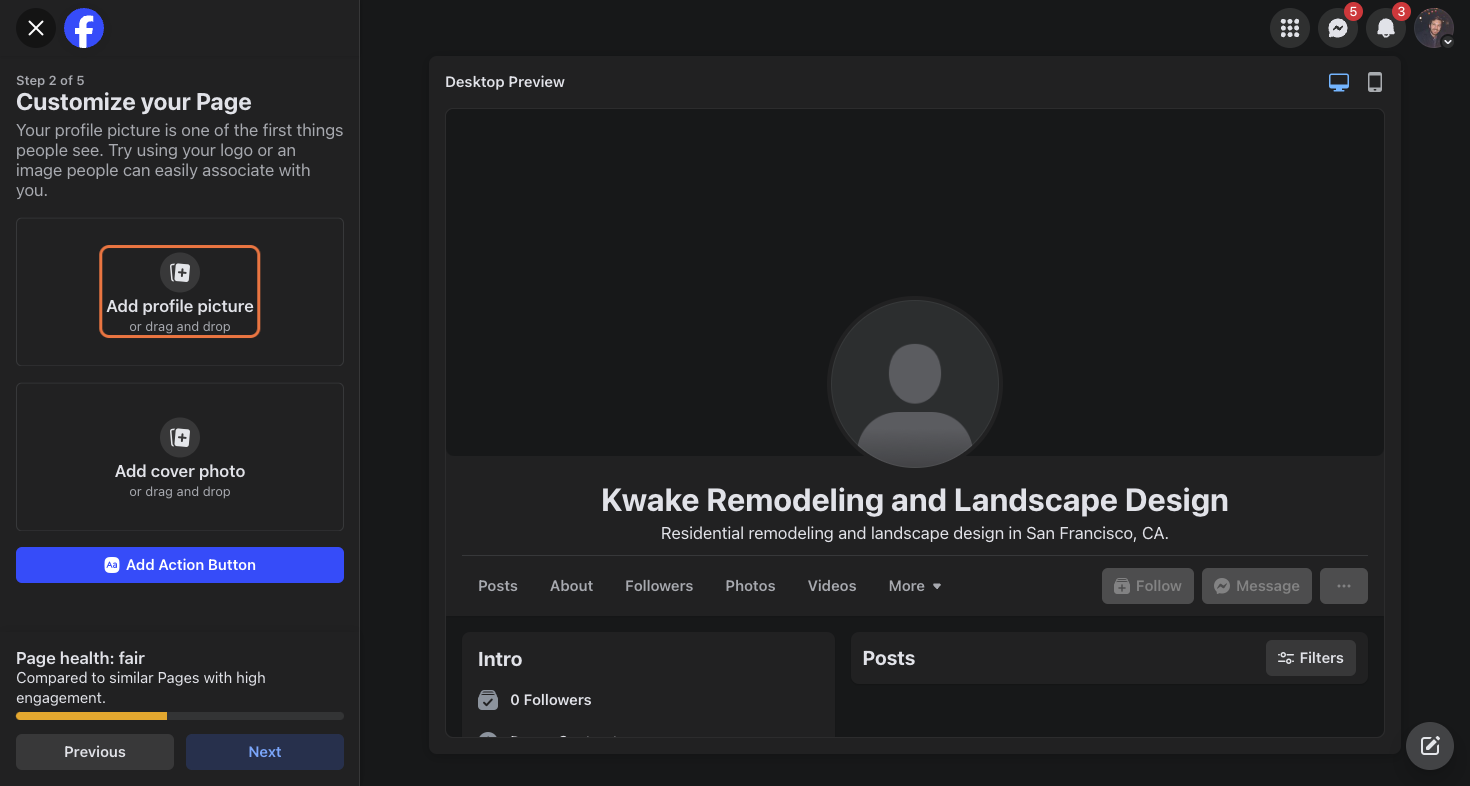1470x786 pixels.
Task: Click the Desktop Preview title
Action: (505, 82)
